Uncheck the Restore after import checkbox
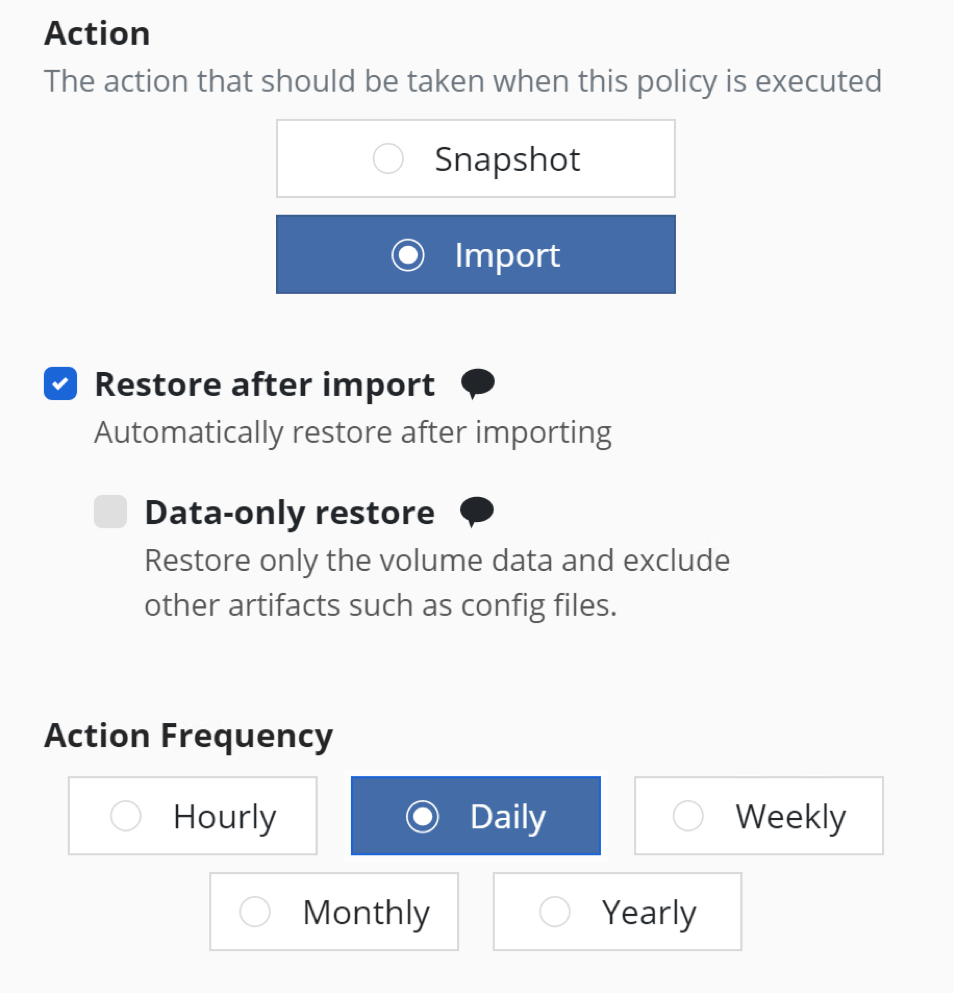 pyautogui.click(x=60, y=384)
